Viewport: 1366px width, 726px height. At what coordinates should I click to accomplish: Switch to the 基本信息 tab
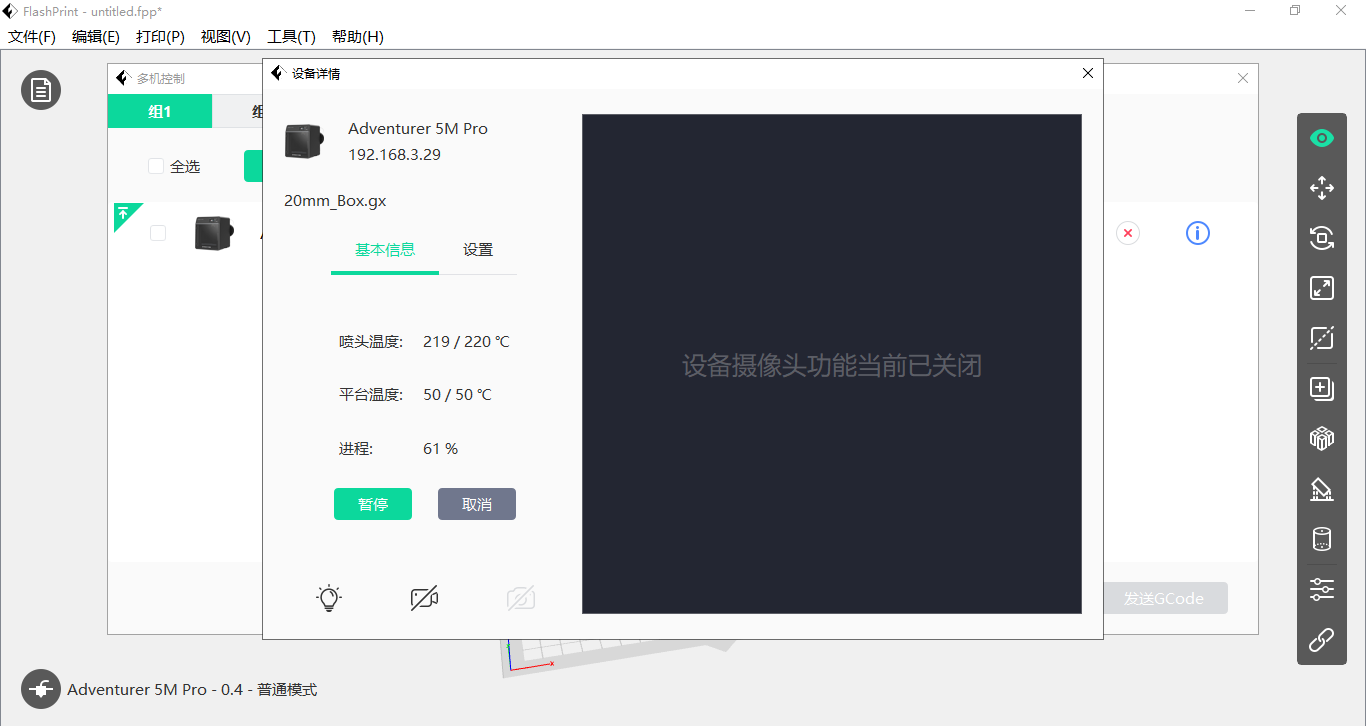point(385,250)
